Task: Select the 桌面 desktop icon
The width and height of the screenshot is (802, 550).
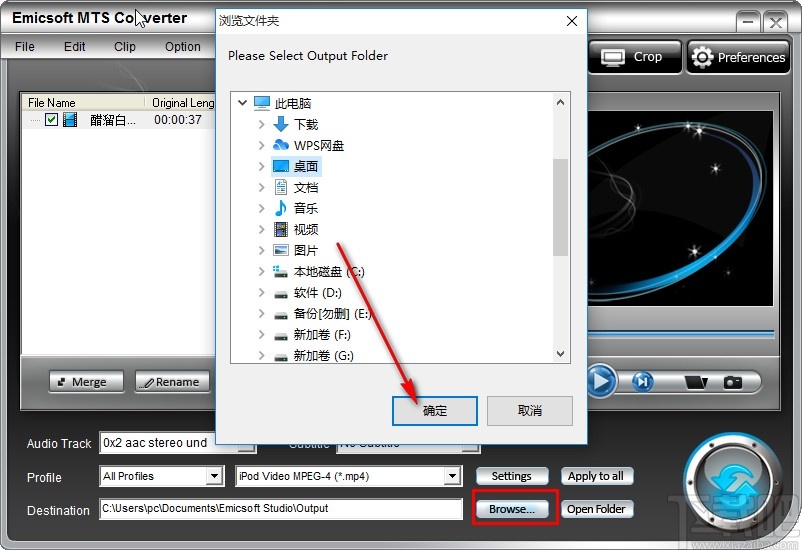Action: tap(281, 166)
